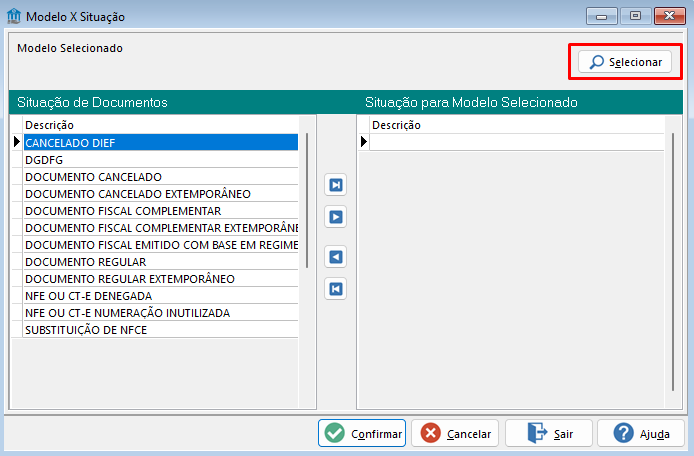Screen dimensions: 694x456
Task: Minimize the Modelo X Situação window
Action: 601,16
